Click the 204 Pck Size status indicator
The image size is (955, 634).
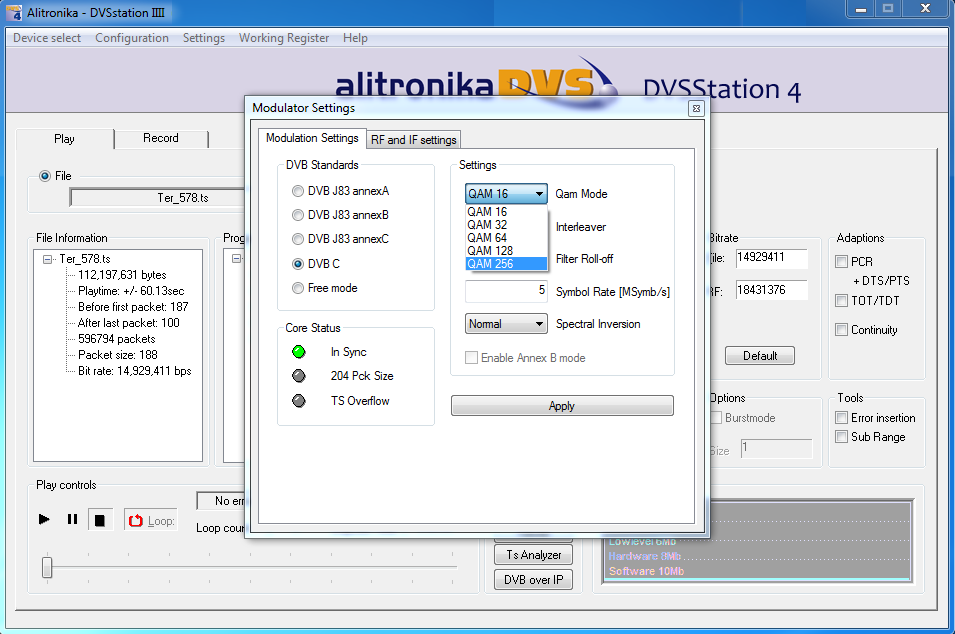(298, 376)
